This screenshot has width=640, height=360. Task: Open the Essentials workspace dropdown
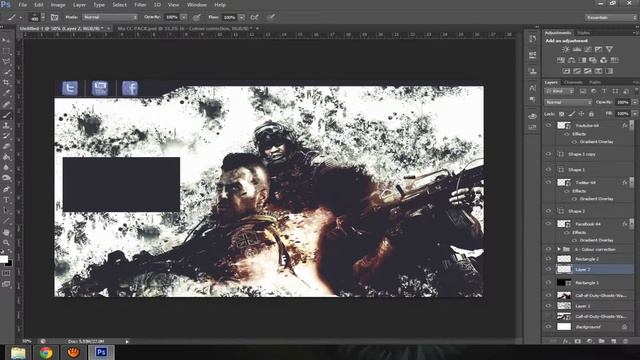611,18
